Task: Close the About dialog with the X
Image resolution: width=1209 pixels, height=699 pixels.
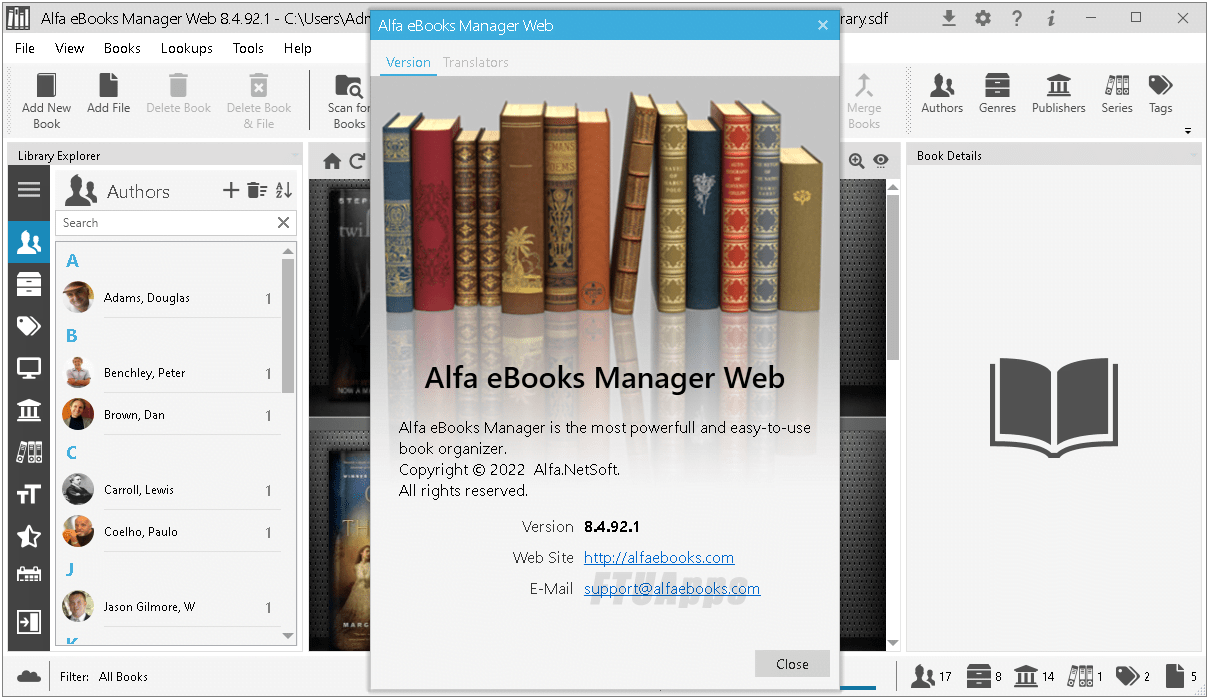Action: tap(823, 26)
